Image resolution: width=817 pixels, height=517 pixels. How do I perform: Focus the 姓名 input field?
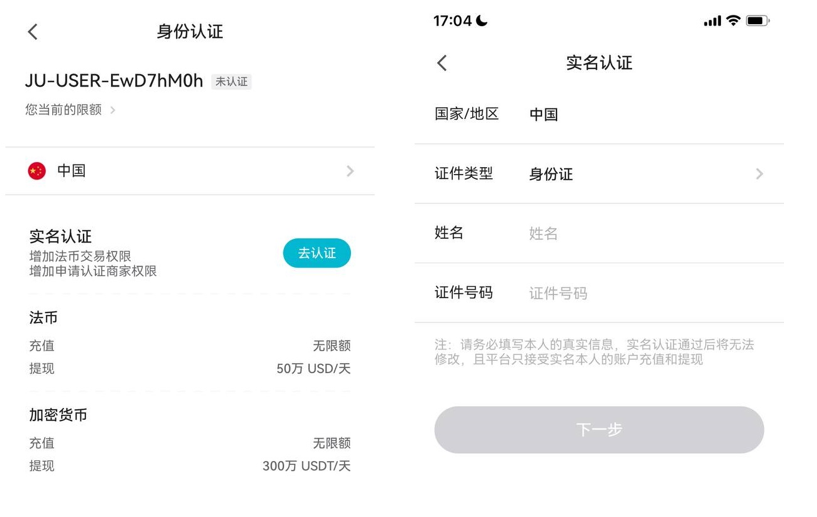click(646, 233)
